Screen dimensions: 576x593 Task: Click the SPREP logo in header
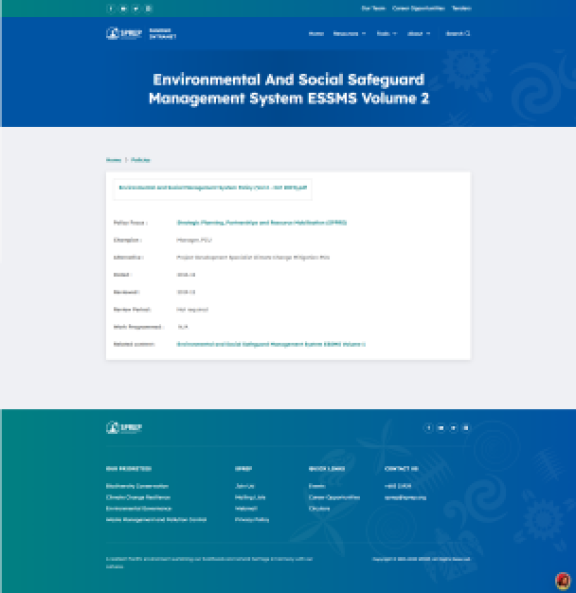pyautogui.click(x=124, y=33)
